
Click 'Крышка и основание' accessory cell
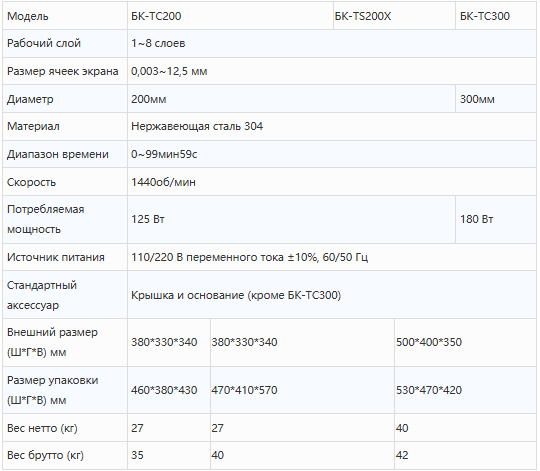tap(332, 295)
